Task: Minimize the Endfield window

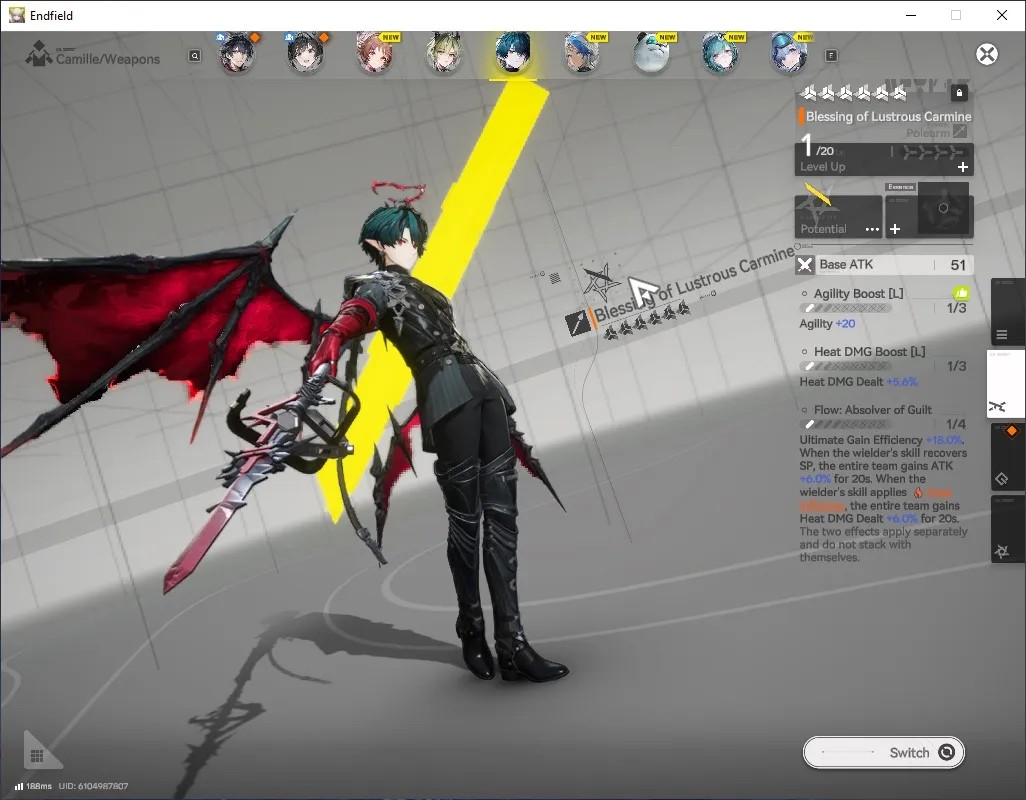Action: (x=911, y=15)
